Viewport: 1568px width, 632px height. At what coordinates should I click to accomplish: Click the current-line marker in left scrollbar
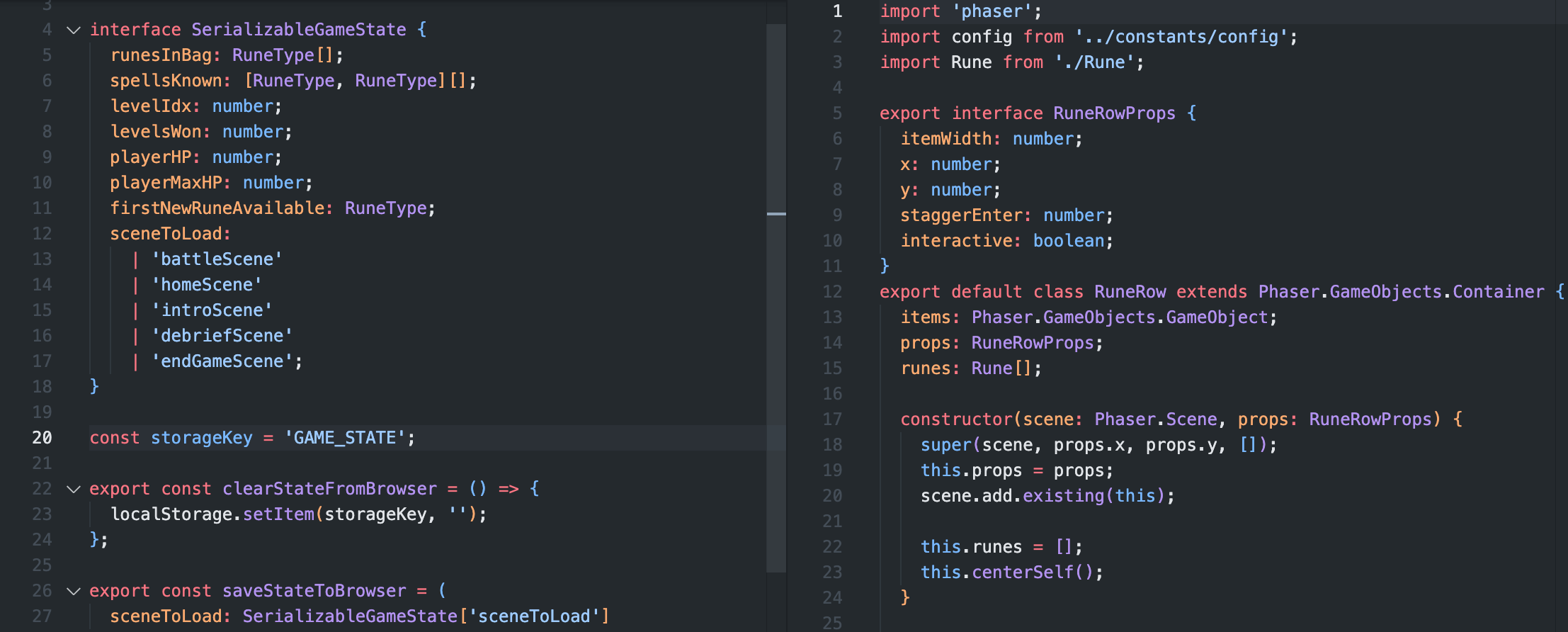[x=776, y=213]
